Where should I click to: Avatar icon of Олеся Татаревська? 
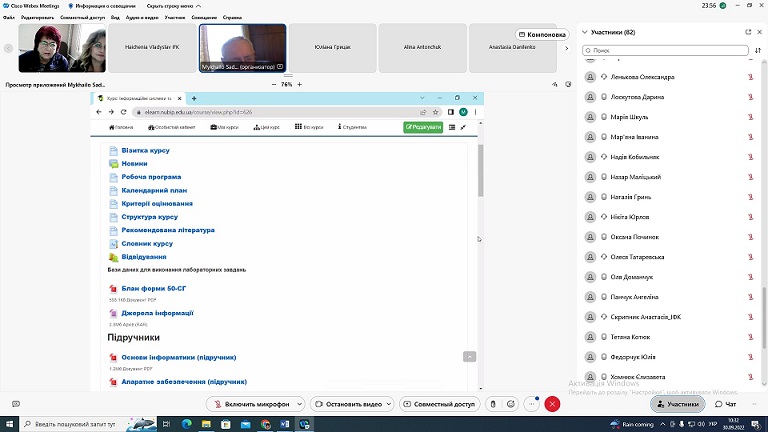coord(590,257)
